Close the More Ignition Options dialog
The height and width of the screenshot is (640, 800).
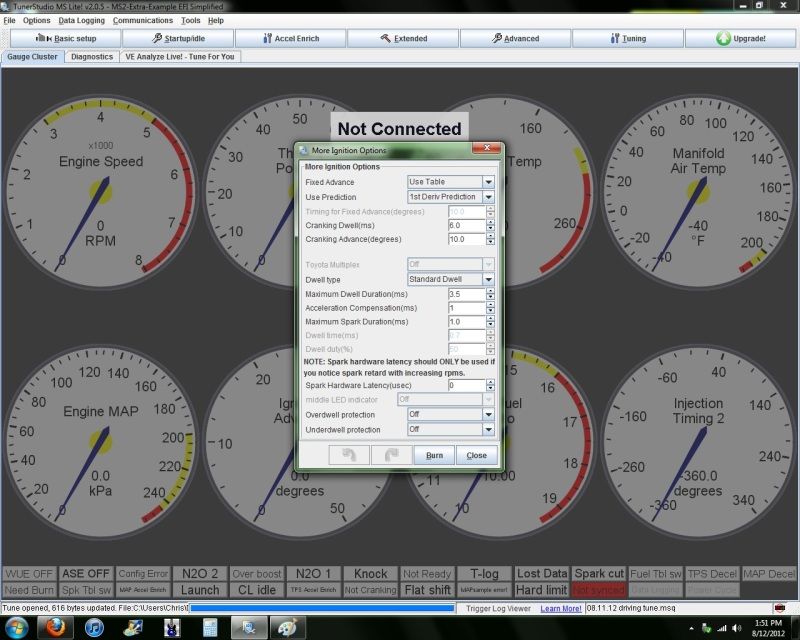point(487,148)
